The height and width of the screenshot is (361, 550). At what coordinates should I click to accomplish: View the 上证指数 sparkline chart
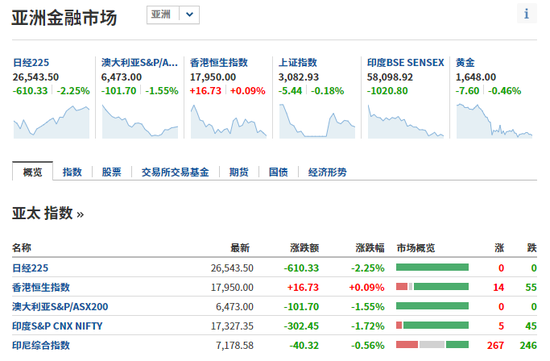pyautogui.click(x=317, y=121)
